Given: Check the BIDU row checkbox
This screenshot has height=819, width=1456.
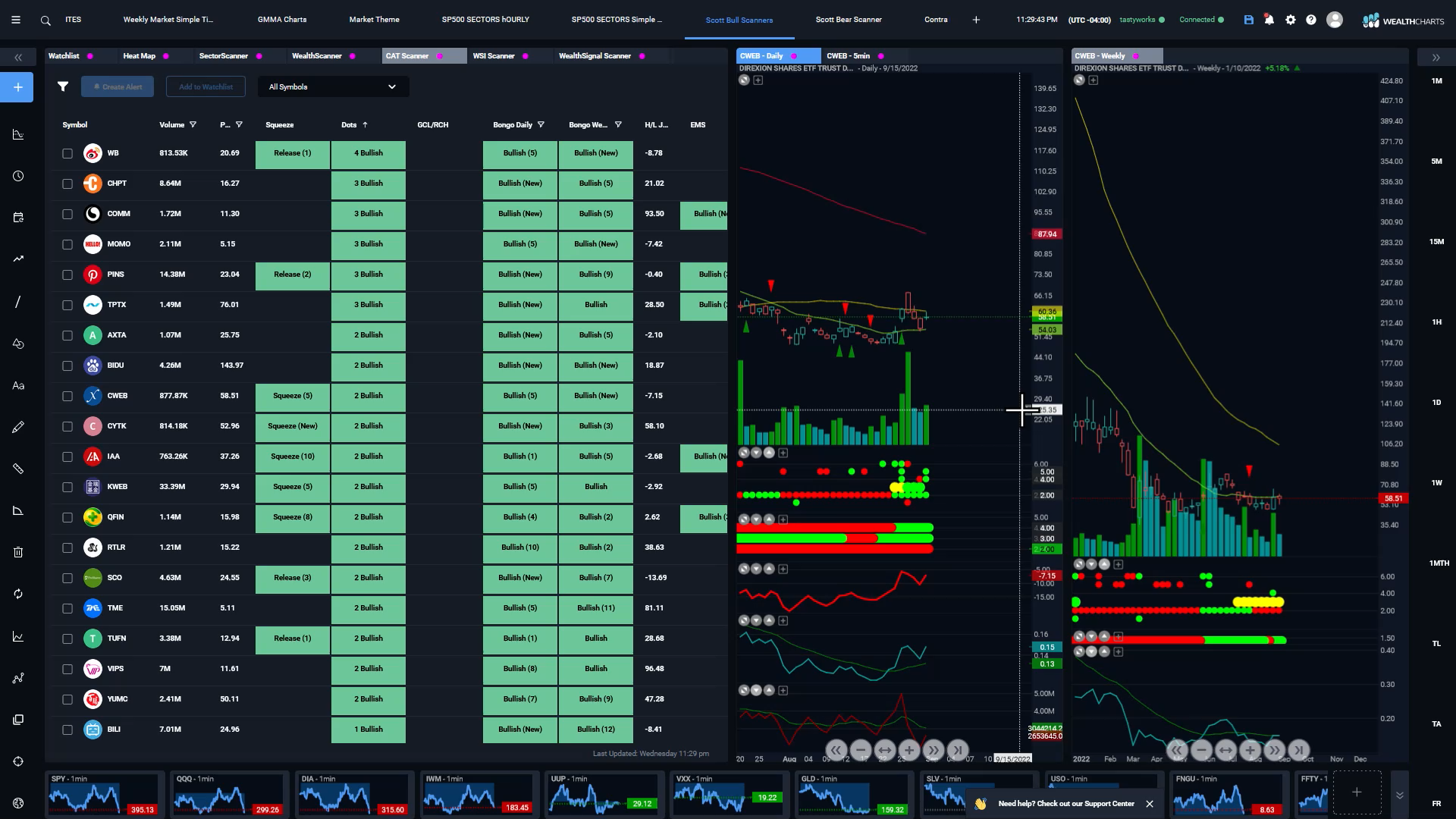Looking at the screenshot, I should [x=67, y=366].
